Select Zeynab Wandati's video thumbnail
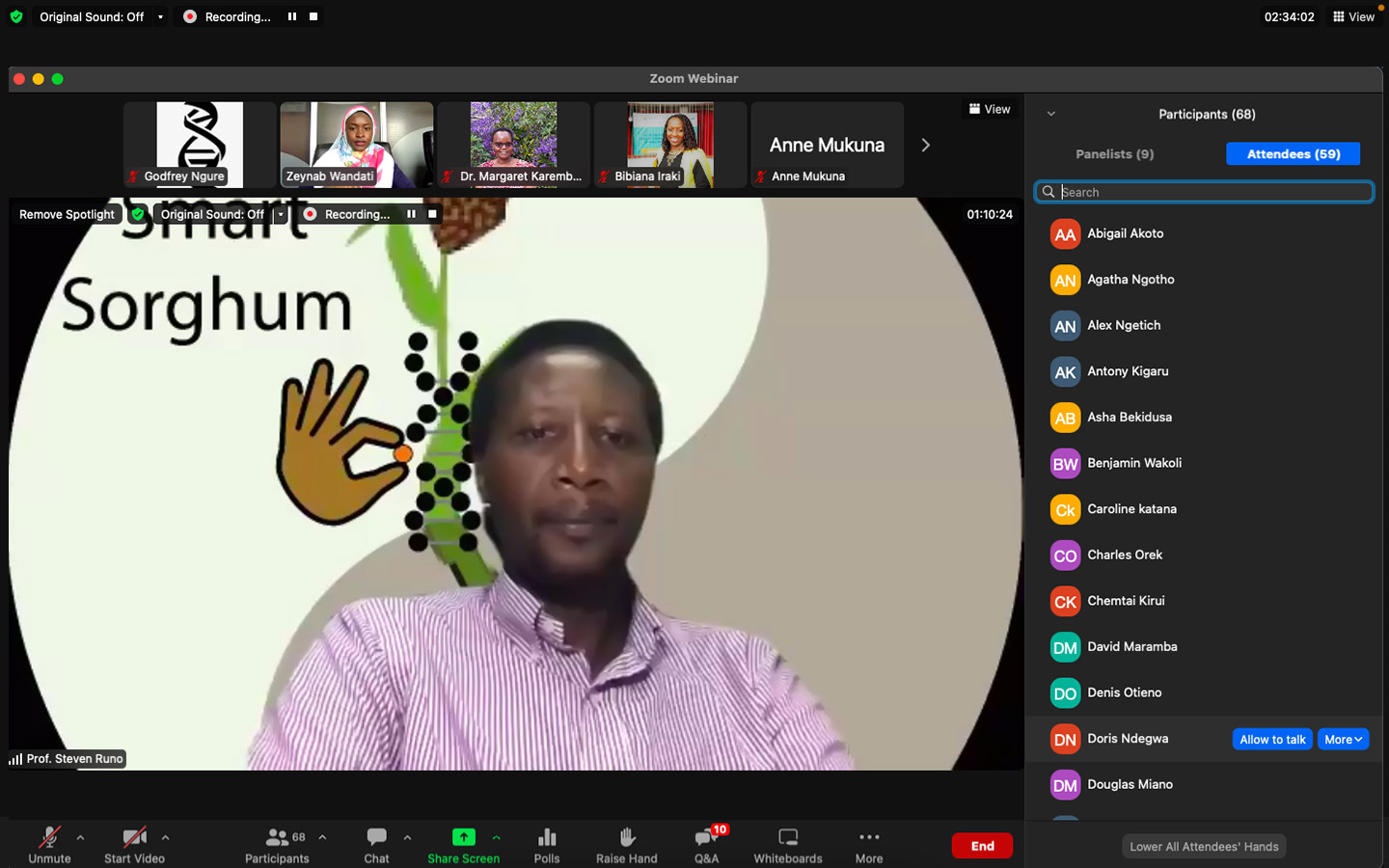 (x=356, y=145)
